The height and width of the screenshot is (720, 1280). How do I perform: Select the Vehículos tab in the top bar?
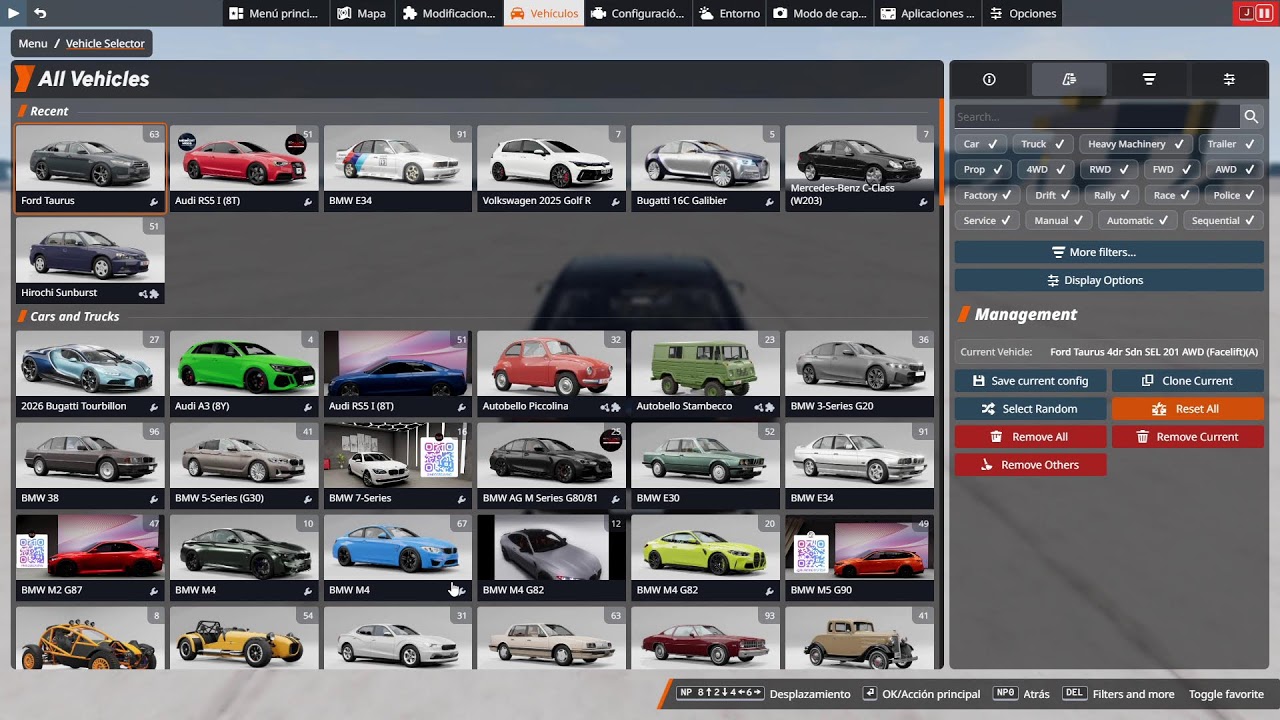point(544,13)
